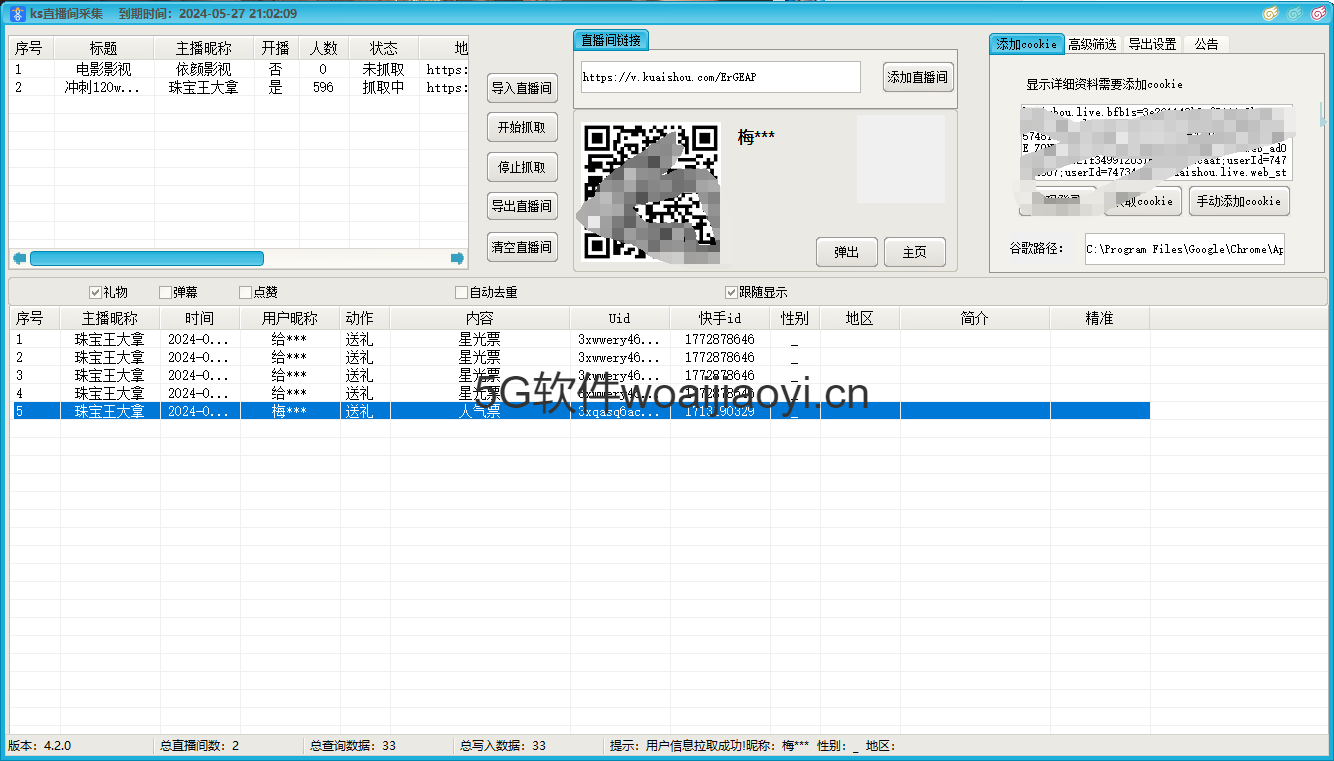This screenshot has height=761, width=1334.
Task: Open the 高级筛选 tab
Action: coord(1092,45)
